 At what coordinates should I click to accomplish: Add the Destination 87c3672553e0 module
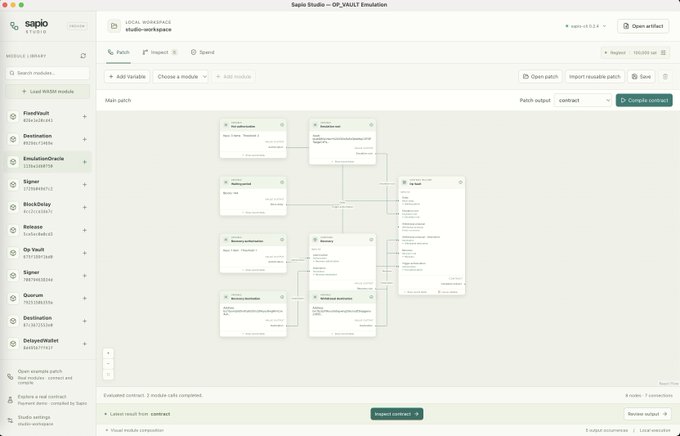pyautogui.click(x=85, y=321)
